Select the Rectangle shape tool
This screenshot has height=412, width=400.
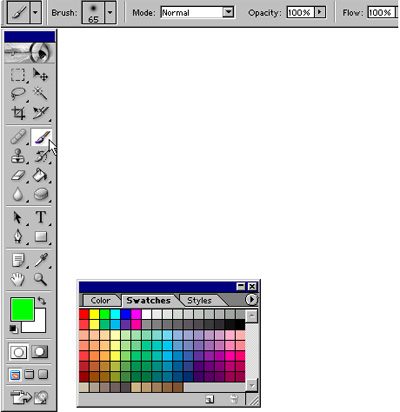click(x=40, y=237)
